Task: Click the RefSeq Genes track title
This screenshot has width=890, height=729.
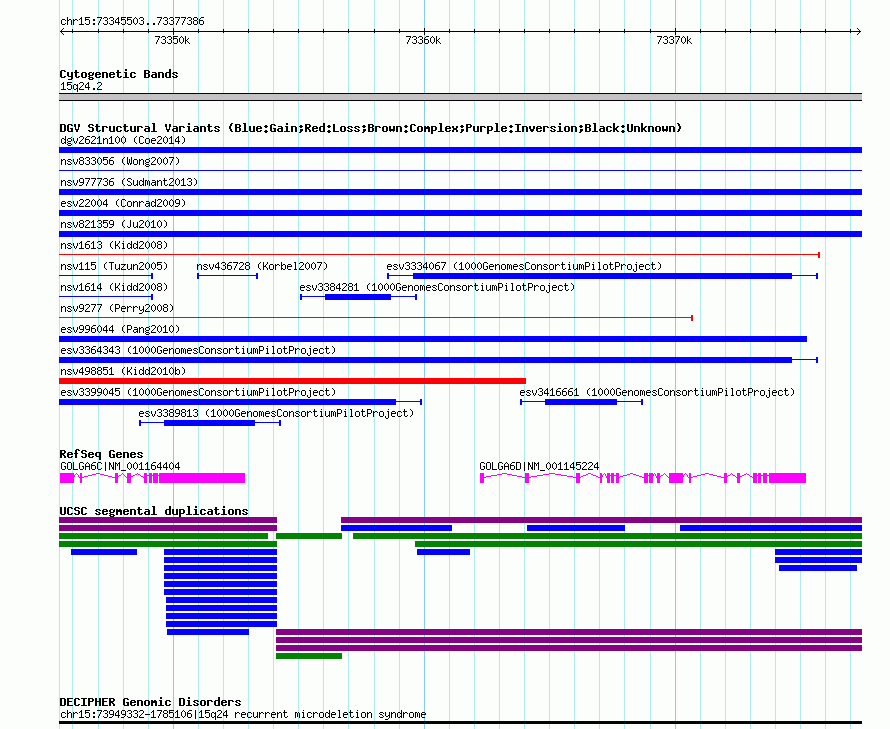Action: (101, 454)
